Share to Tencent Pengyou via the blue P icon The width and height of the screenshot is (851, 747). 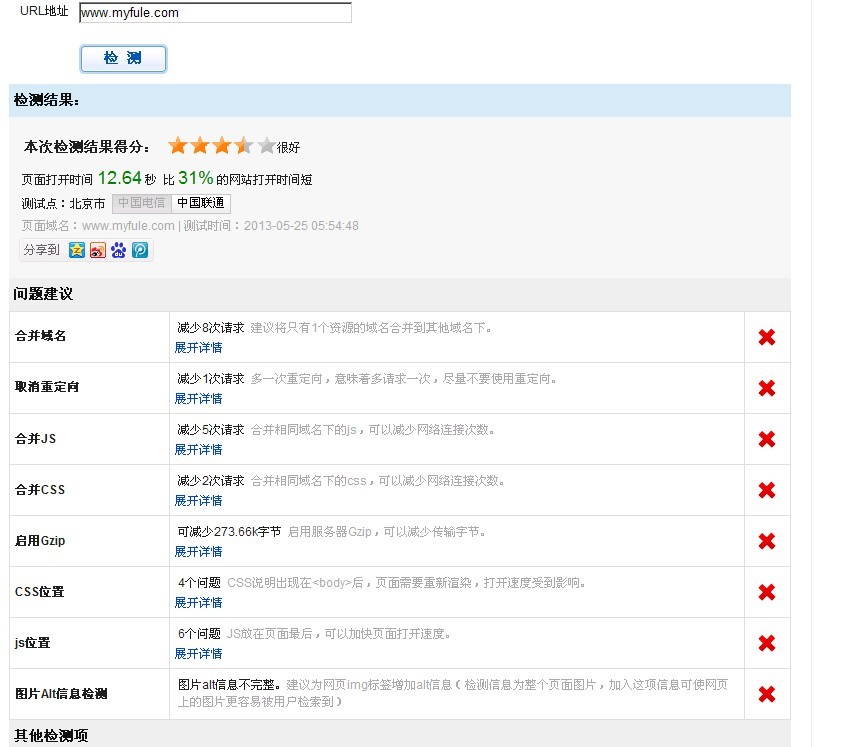(x=140, y=250)
